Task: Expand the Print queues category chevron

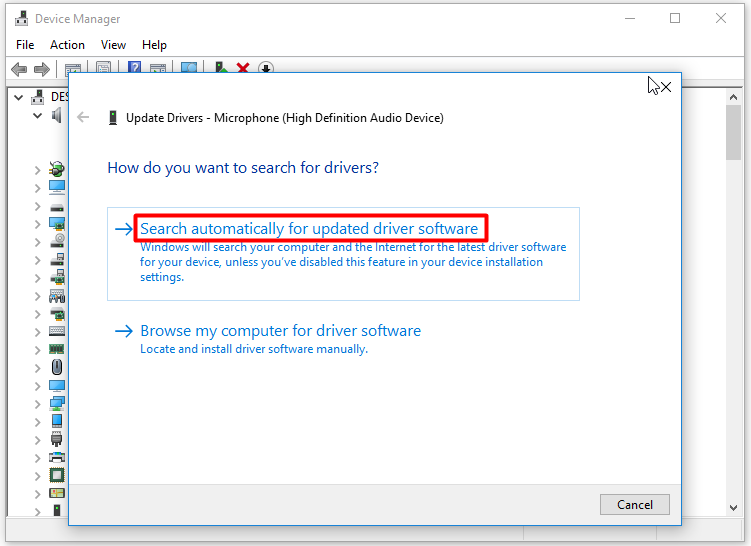Action: (x=37, y=458)
